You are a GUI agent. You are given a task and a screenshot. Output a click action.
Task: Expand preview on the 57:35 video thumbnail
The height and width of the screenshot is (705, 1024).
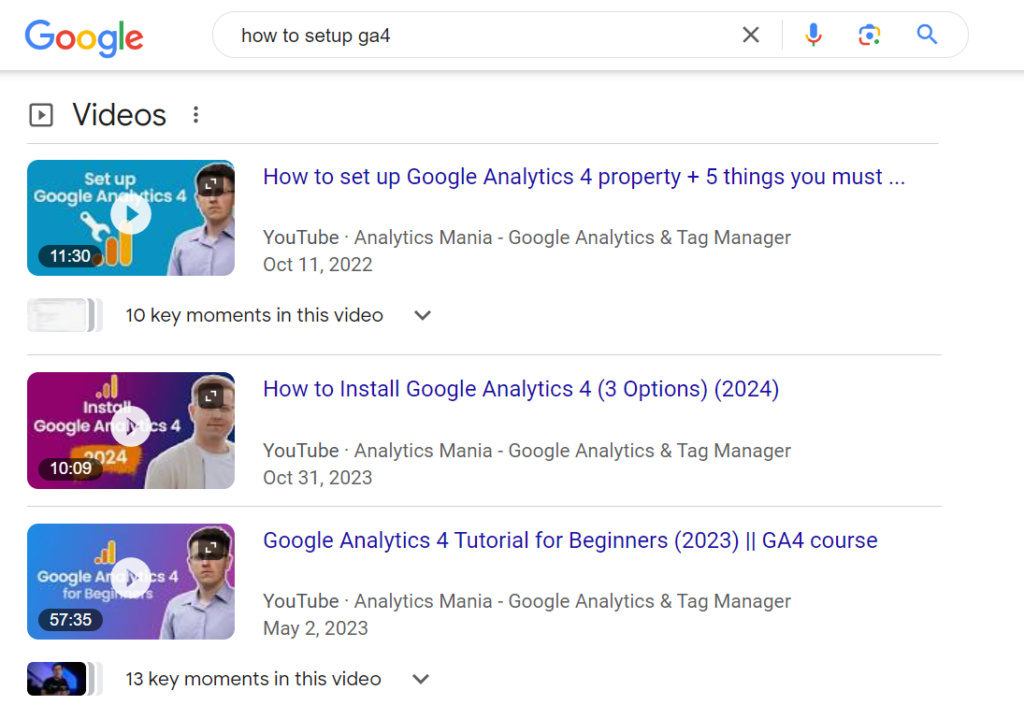pos(211,548)
